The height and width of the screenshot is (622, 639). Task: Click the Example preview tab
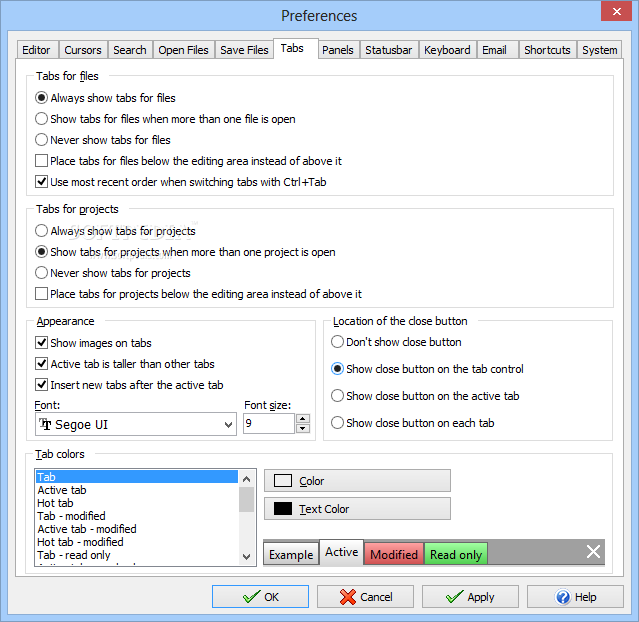[291, 554]
